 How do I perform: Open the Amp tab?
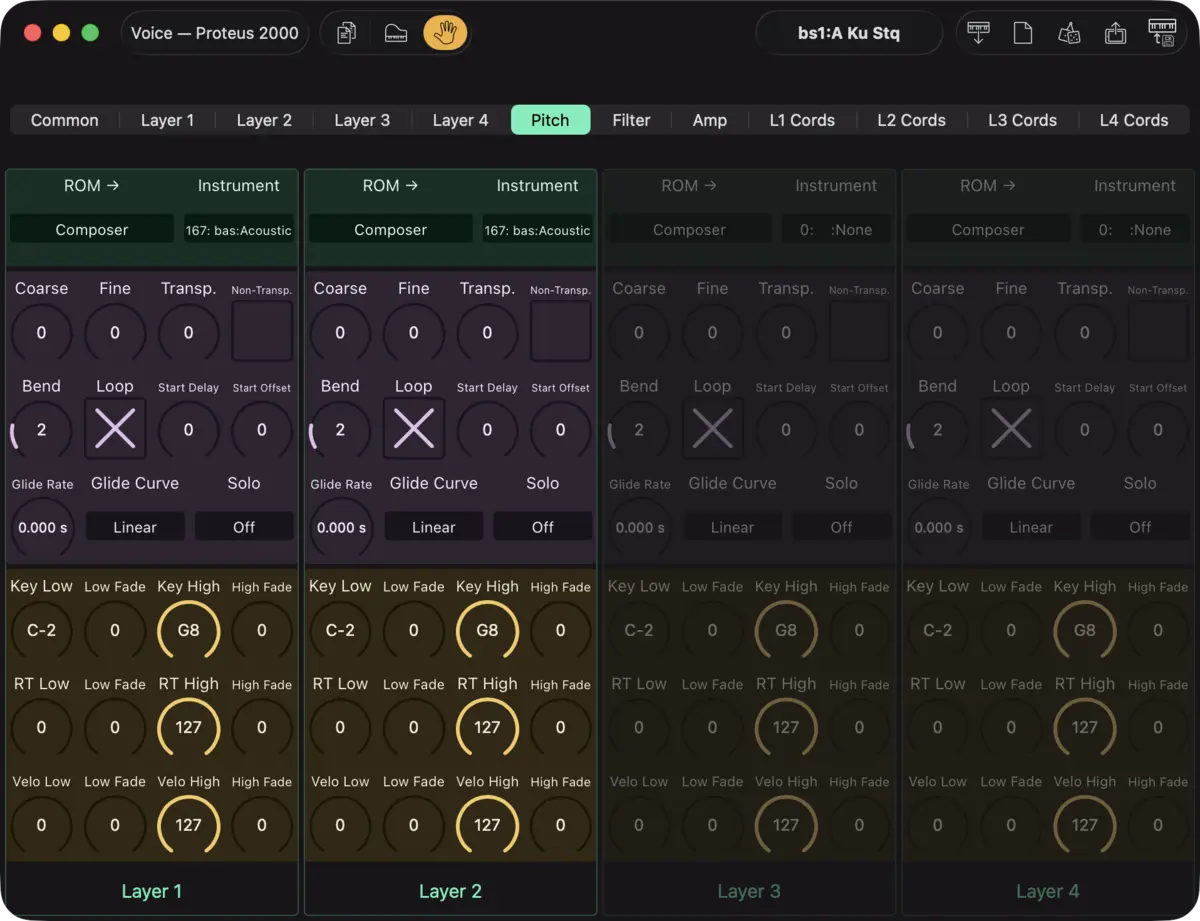[710, 120]
